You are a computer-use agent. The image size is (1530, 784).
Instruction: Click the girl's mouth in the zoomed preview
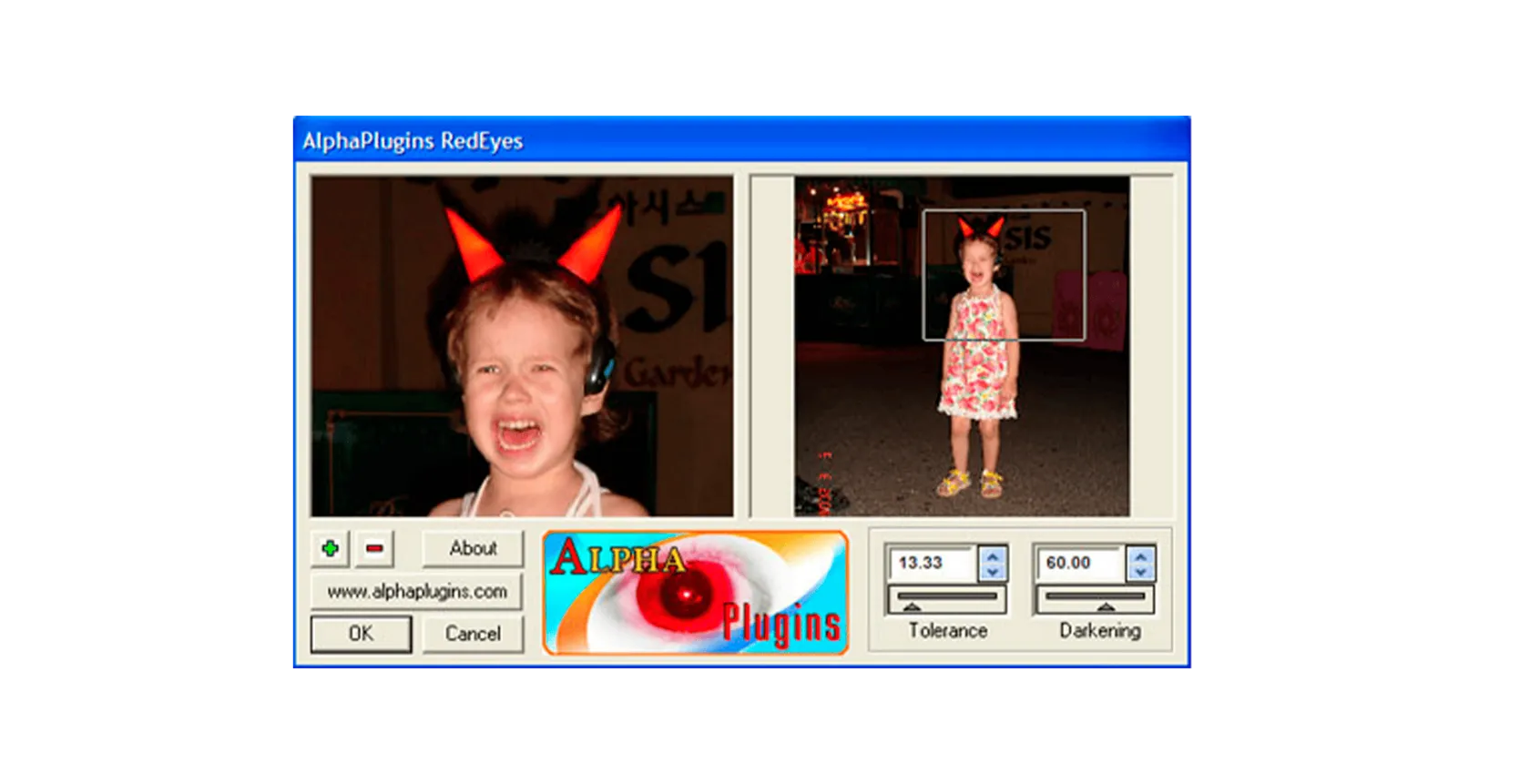click(517, 434)
